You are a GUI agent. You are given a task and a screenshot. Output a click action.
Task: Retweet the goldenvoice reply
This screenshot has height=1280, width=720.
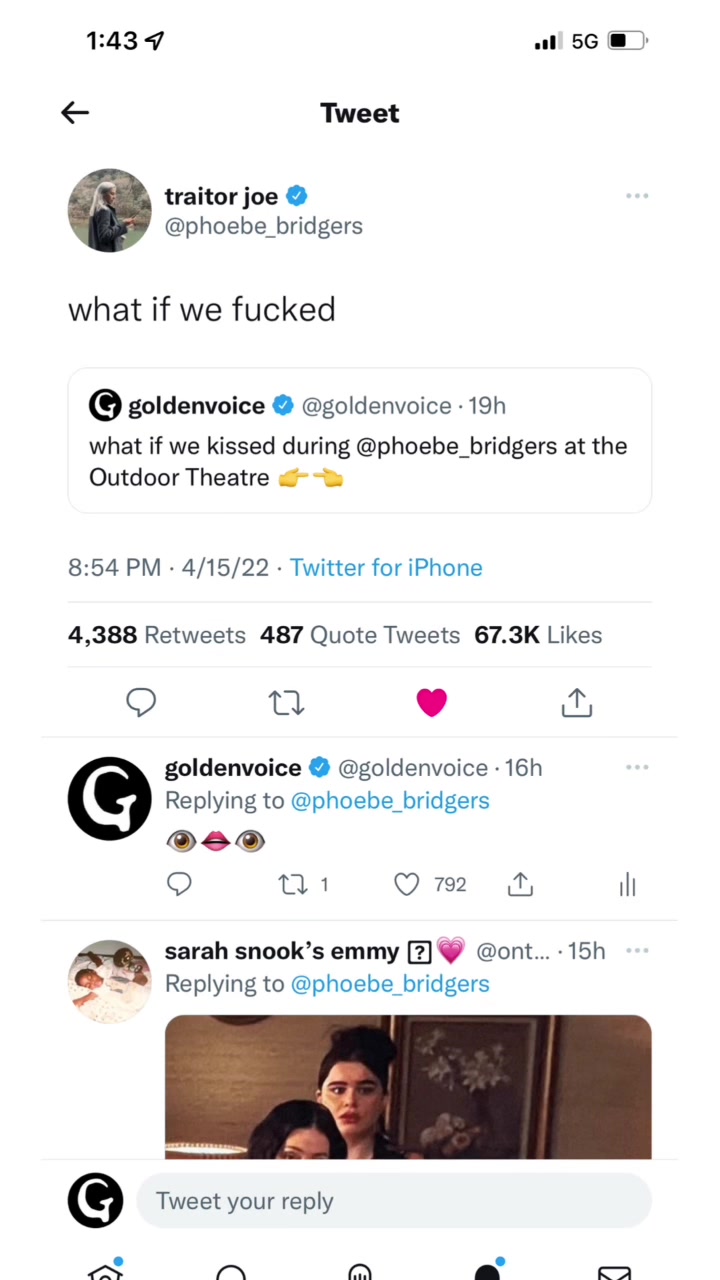click(293, 884)
